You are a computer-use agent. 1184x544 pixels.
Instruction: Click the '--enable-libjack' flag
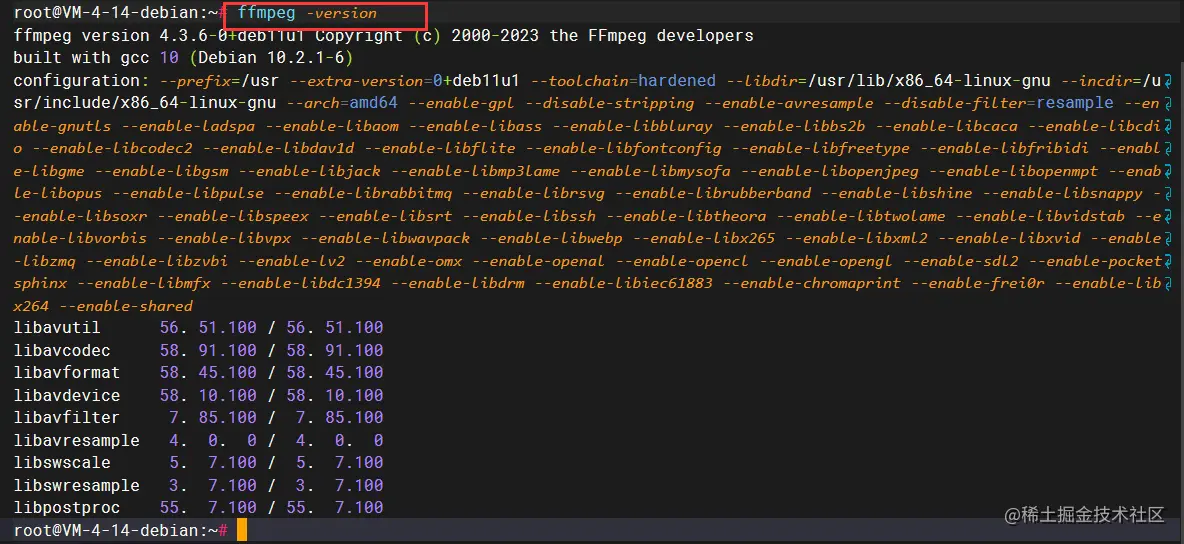tap(310, 171)
